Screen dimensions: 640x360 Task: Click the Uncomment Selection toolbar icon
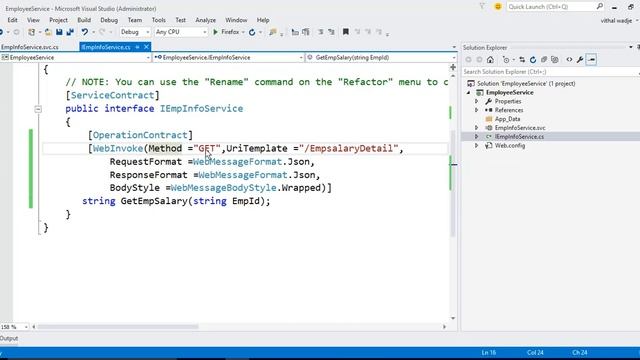coord(331,32)
